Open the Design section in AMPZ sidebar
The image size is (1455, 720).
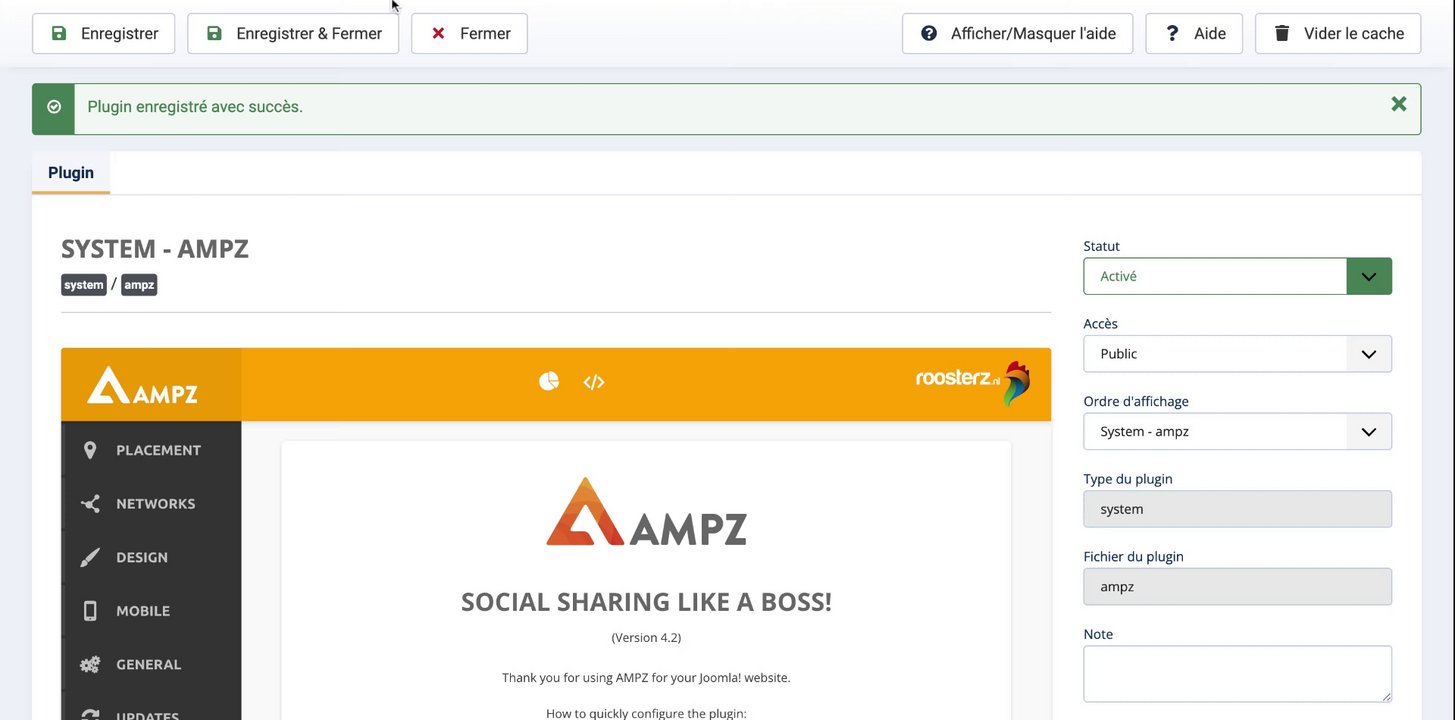[151, 557]
